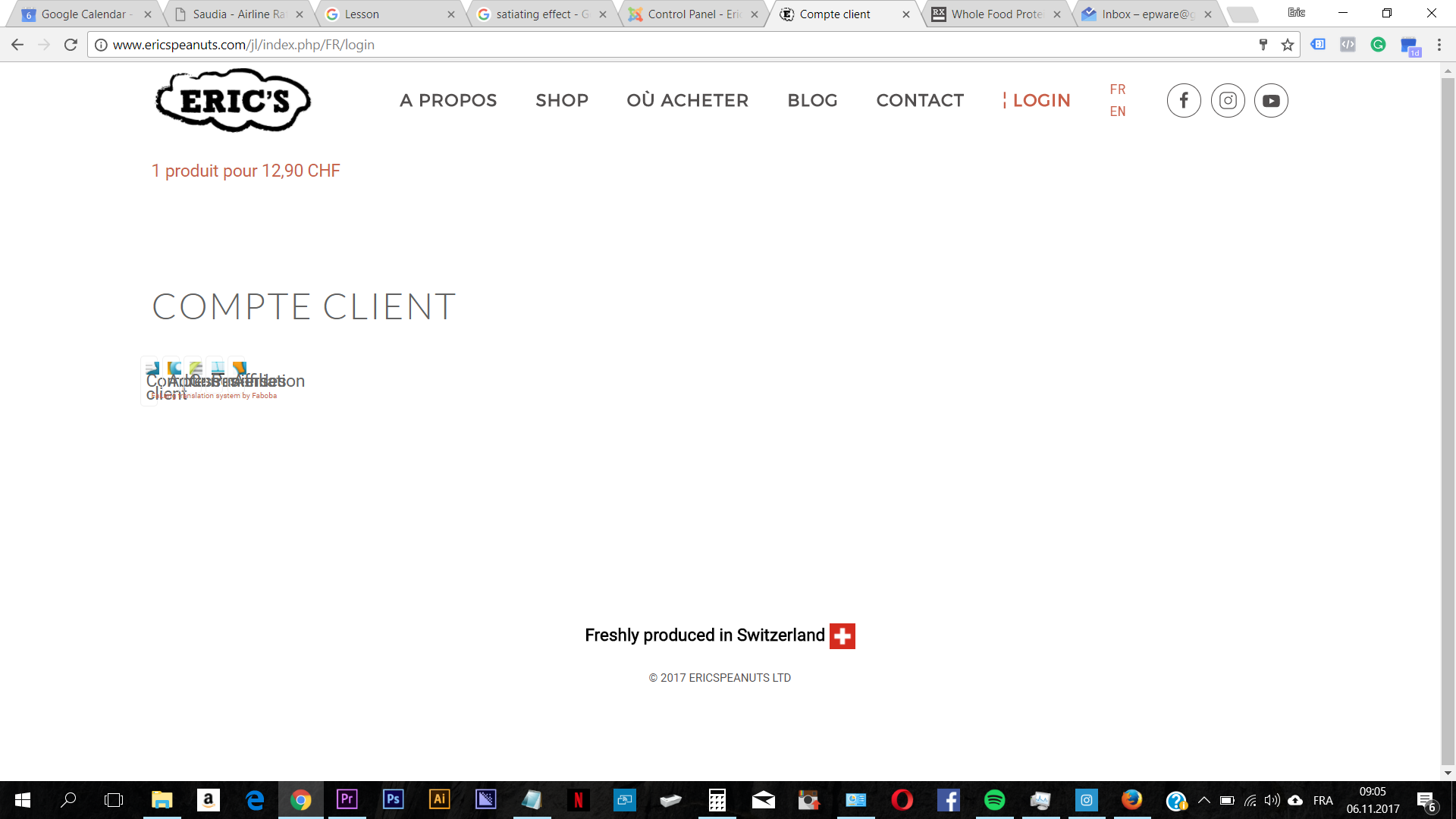Open Eric's Facebook page icon
Screen dimensions: 1456x819
click(1184, 100)
